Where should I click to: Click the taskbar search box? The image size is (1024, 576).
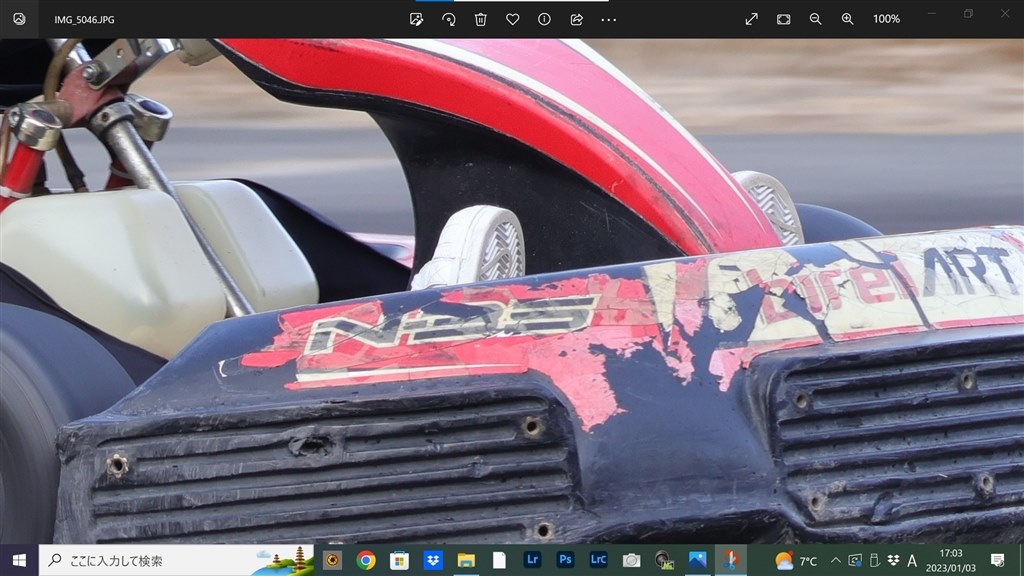176,560
